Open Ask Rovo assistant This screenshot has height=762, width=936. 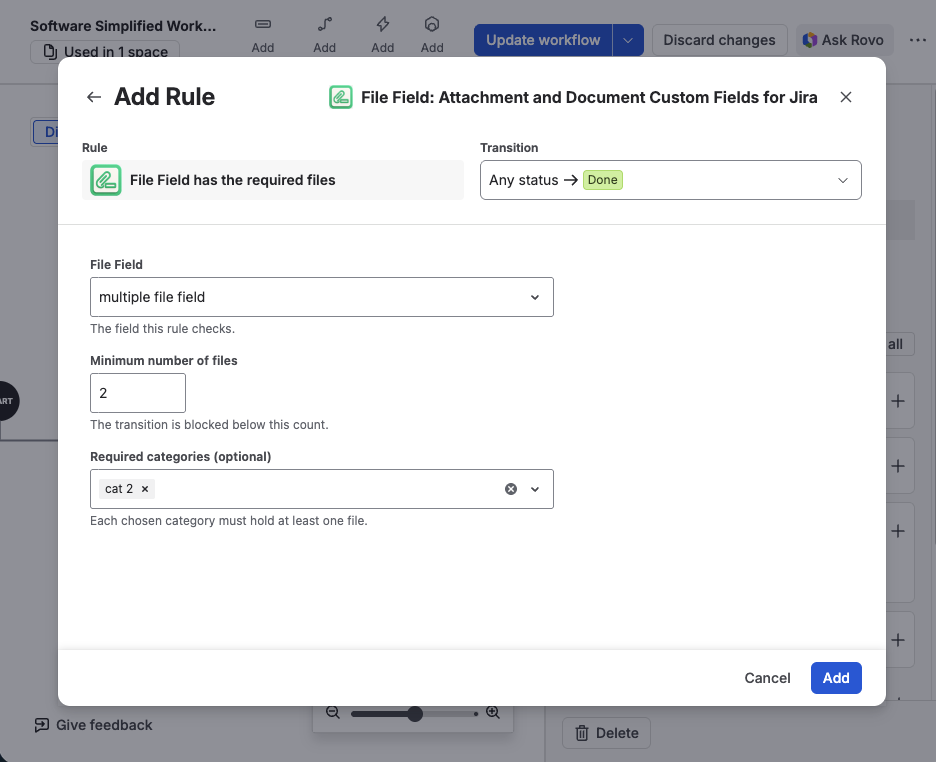pyautogui.click(x=844, y=40)
